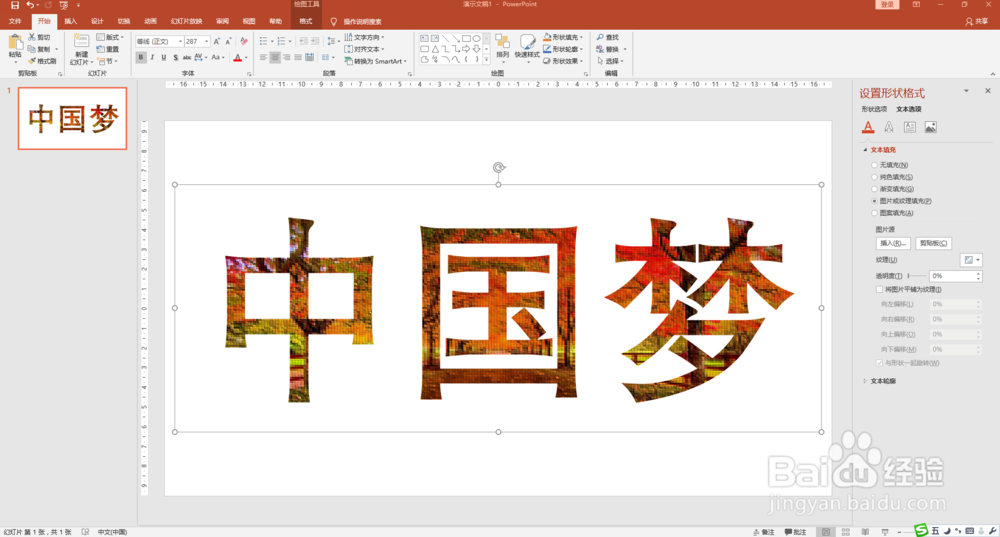1000x537 pixels.
Task: Switch to slide sorter view icon
Action: click(846, 532)
